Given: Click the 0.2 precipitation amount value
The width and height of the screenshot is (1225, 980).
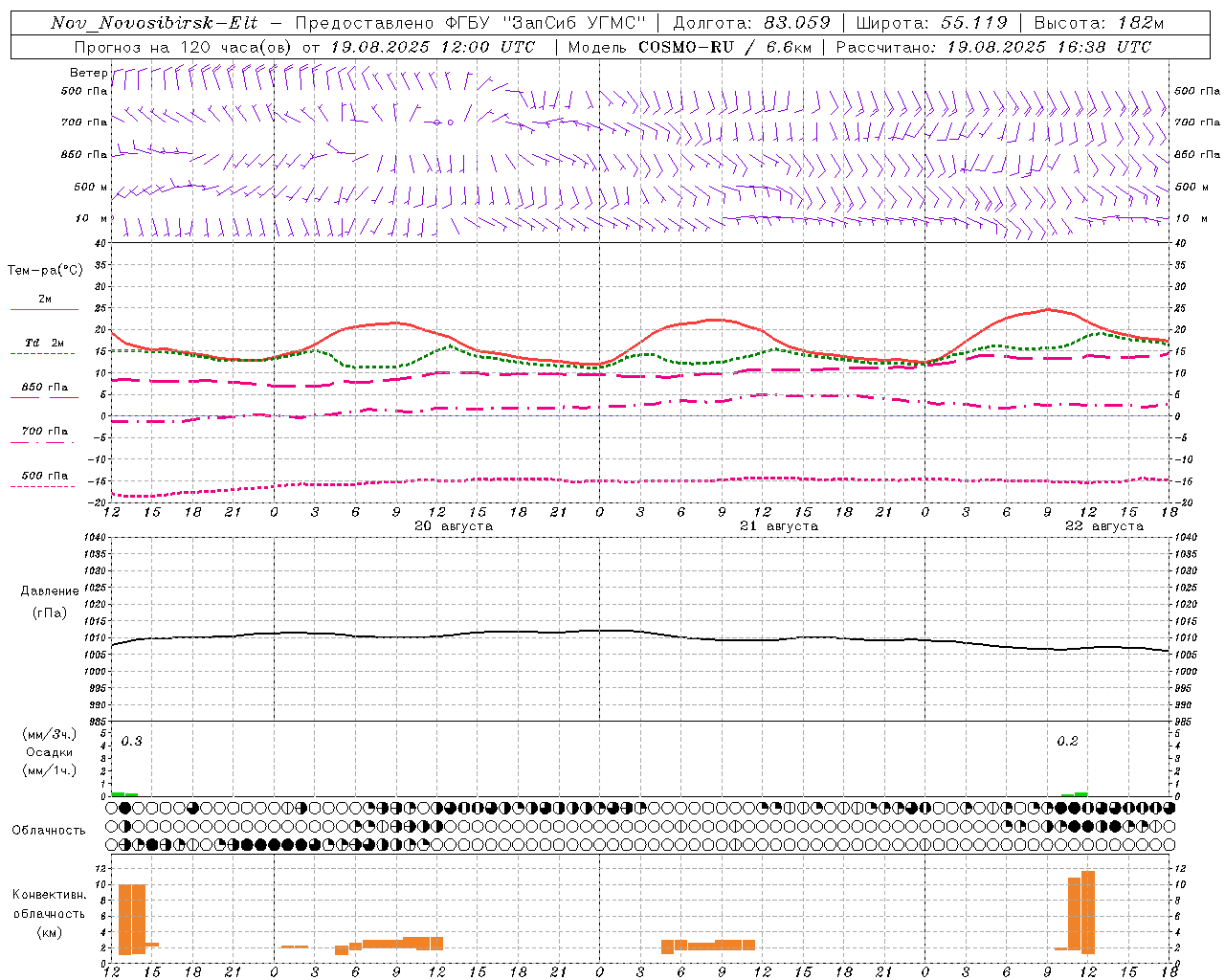Looking at the screenshot, I should pos(1067,742).
